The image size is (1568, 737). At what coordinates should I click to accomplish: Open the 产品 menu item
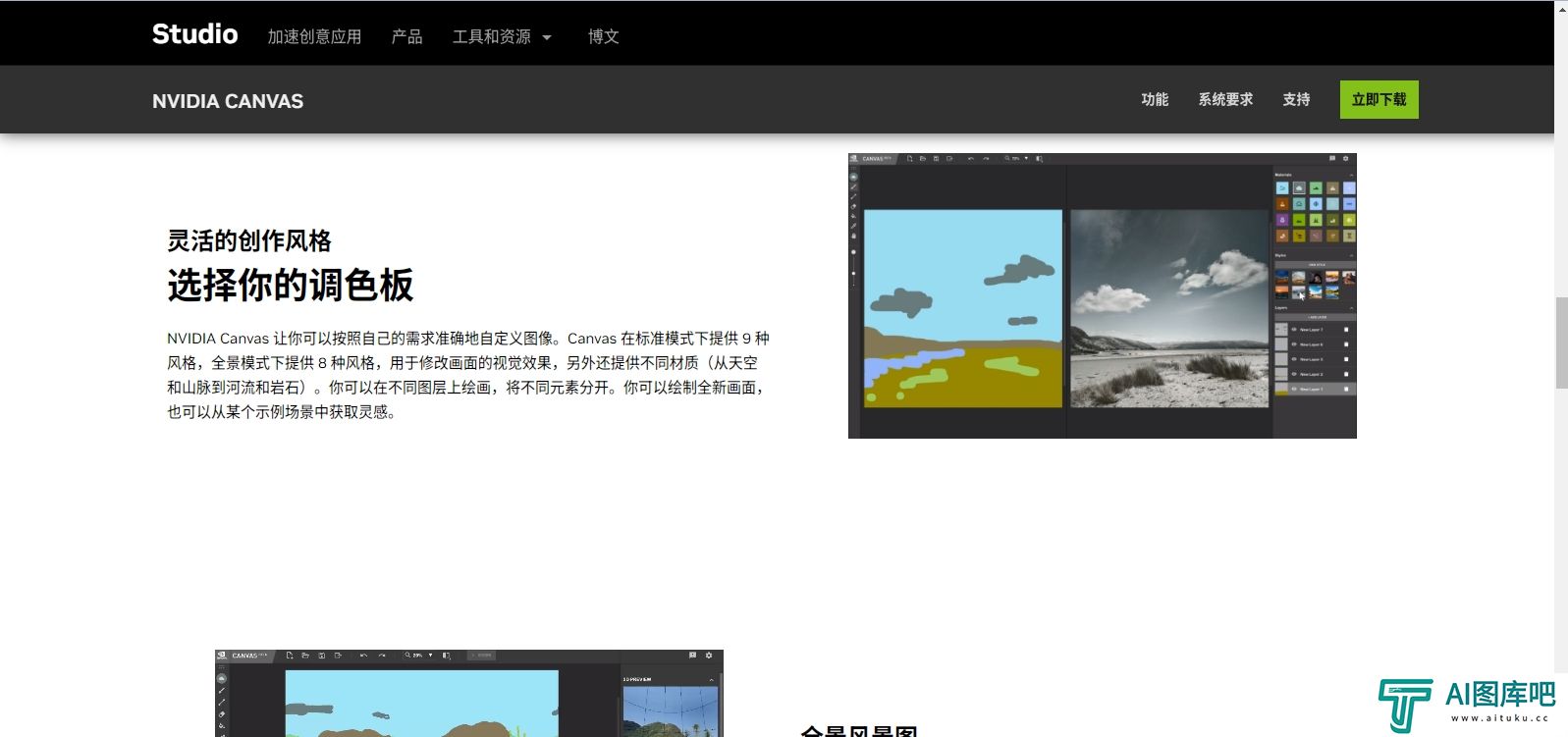point(406,36)
